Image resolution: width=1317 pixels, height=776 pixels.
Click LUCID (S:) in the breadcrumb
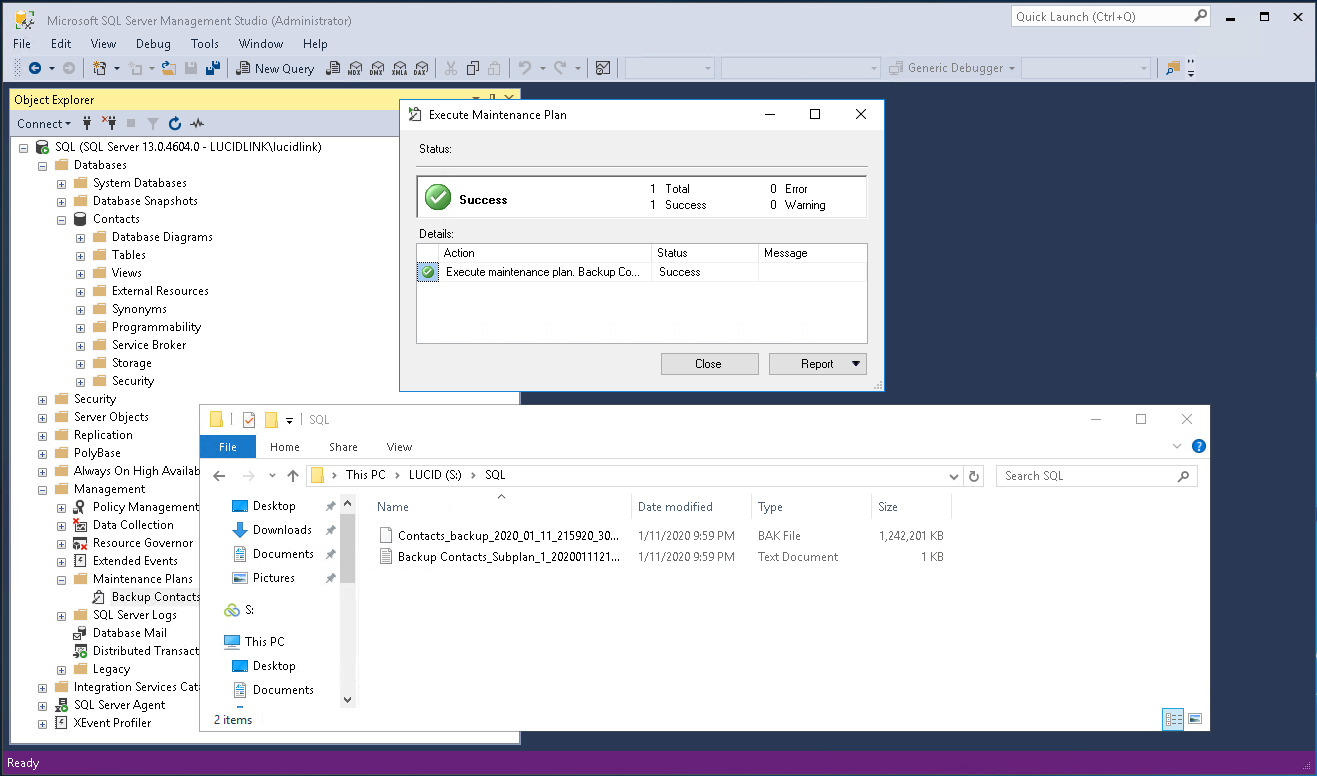[435, 476]
